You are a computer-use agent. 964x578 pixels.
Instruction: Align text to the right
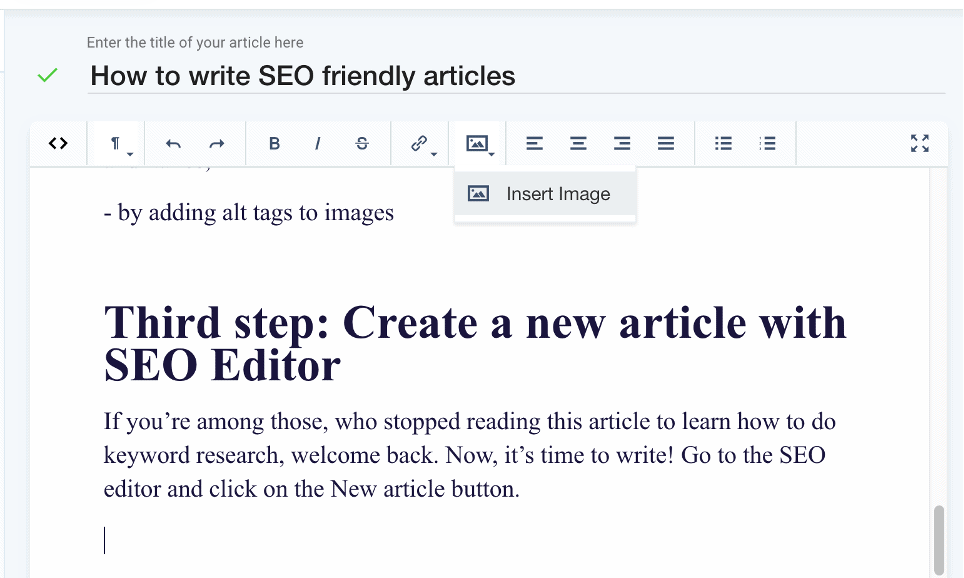click(x=622, y=143)
